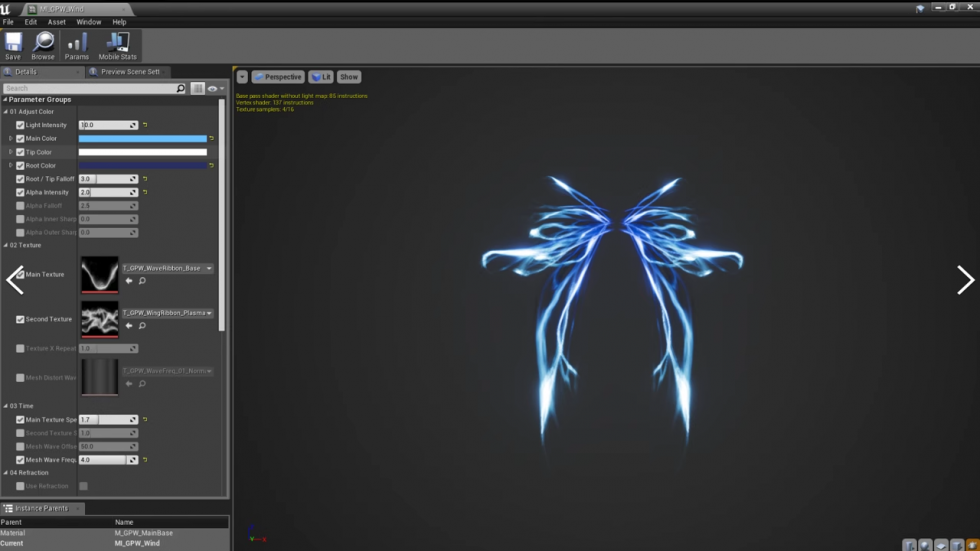
Task: Toggle the Tip Color parameter checkbox
Action: click(x=20, y=152)
